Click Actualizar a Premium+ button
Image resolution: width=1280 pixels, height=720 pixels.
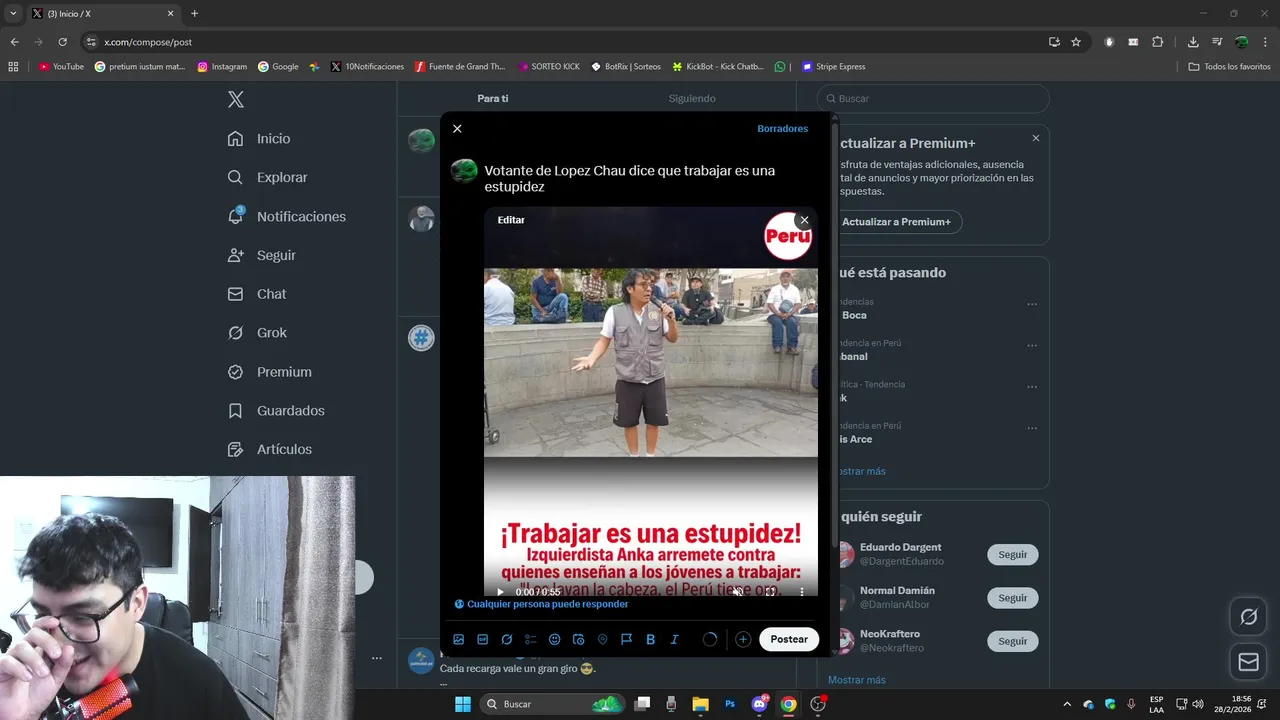pyautogui.click(x=896, y=222)
